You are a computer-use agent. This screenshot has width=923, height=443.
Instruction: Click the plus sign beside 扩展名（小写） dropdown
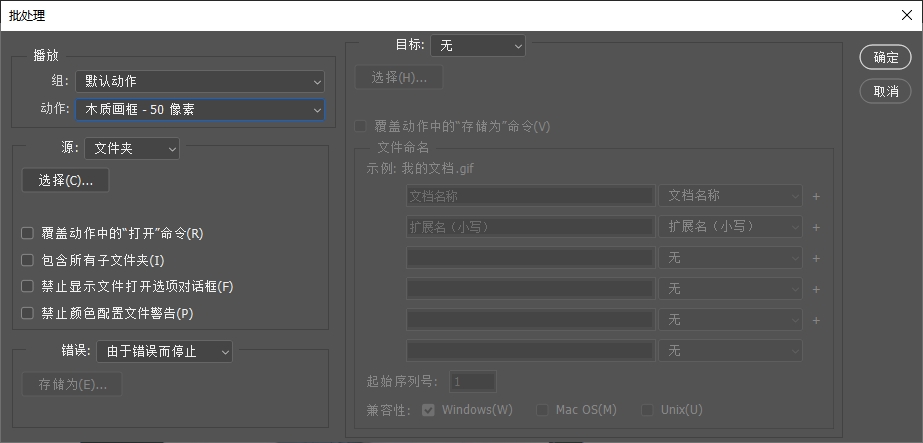816,228
